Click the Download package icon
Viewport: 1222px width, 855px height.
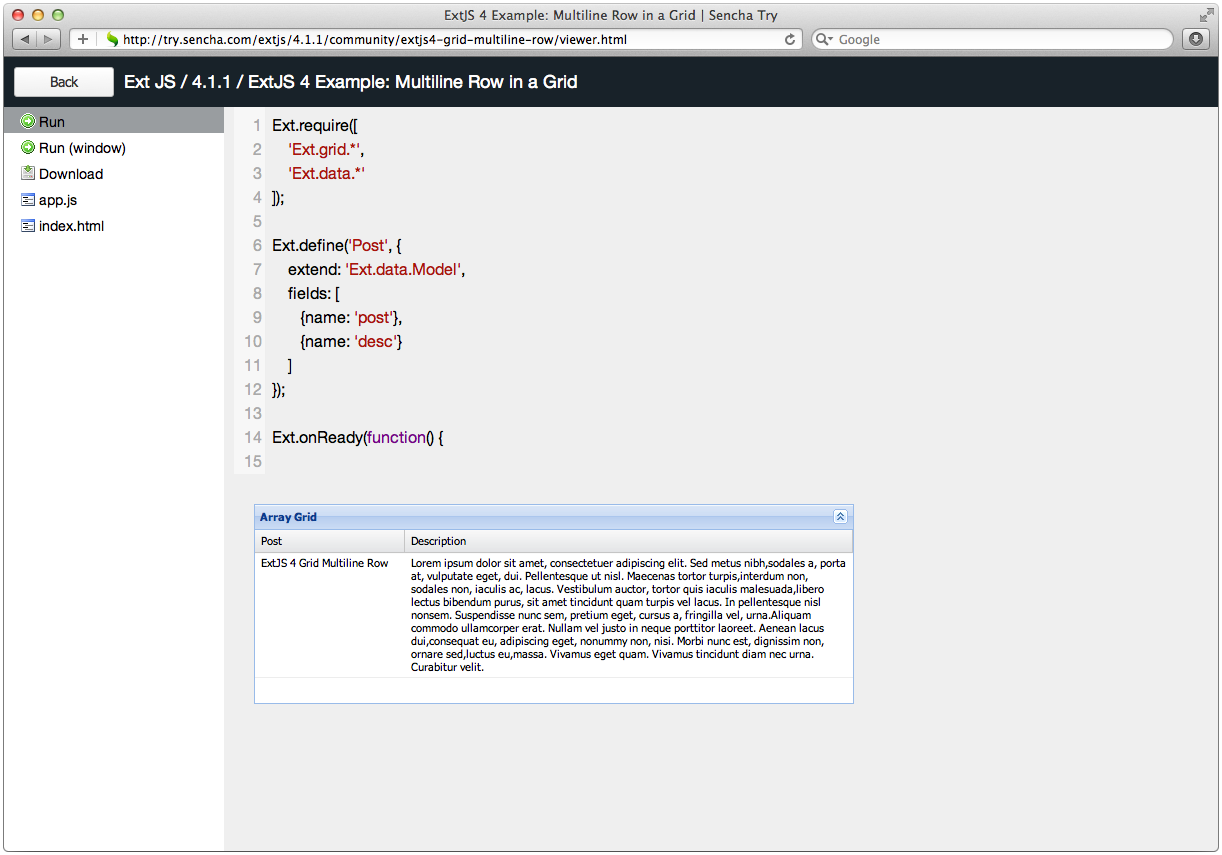point(28,174)
